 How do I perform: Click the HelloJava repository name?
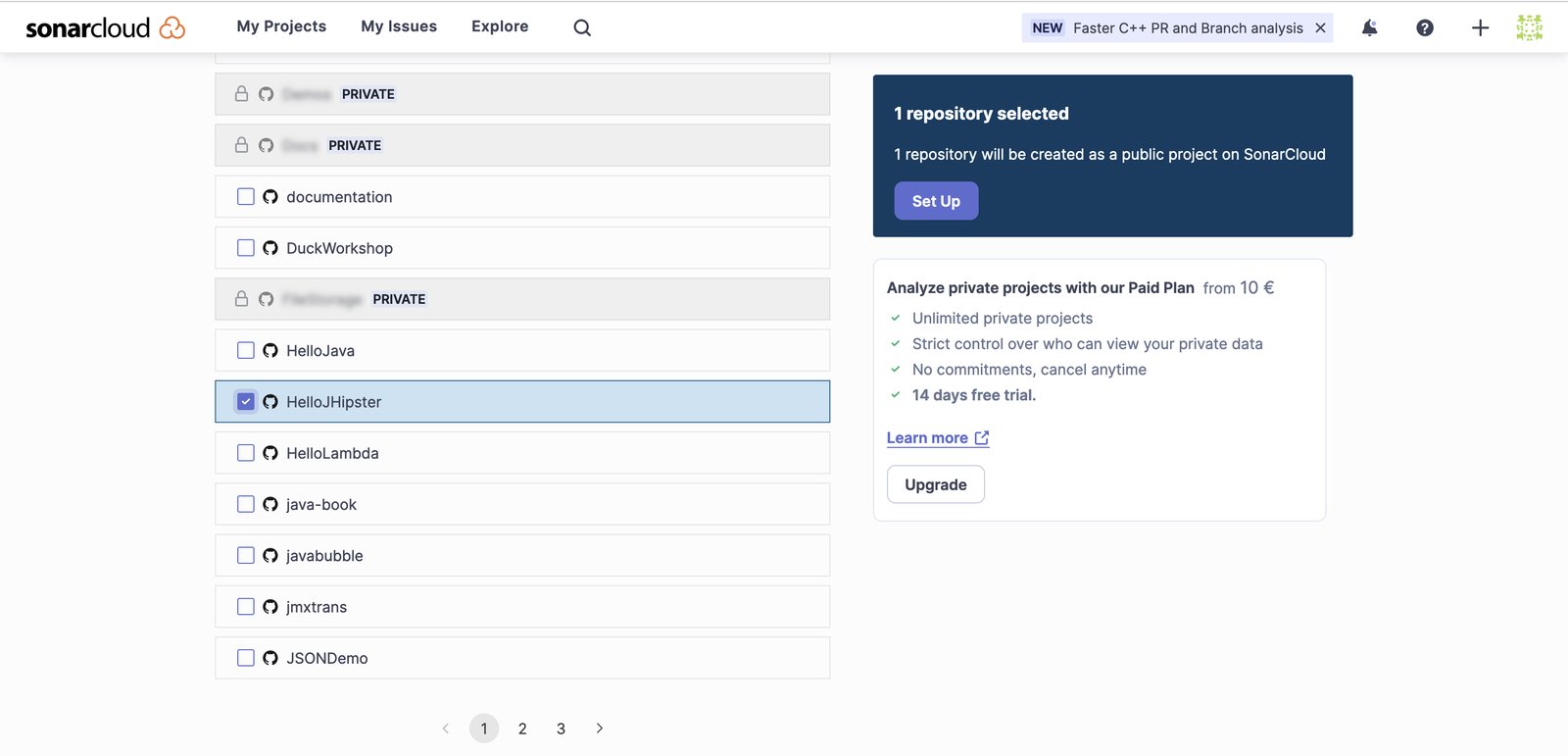point(320,350)
